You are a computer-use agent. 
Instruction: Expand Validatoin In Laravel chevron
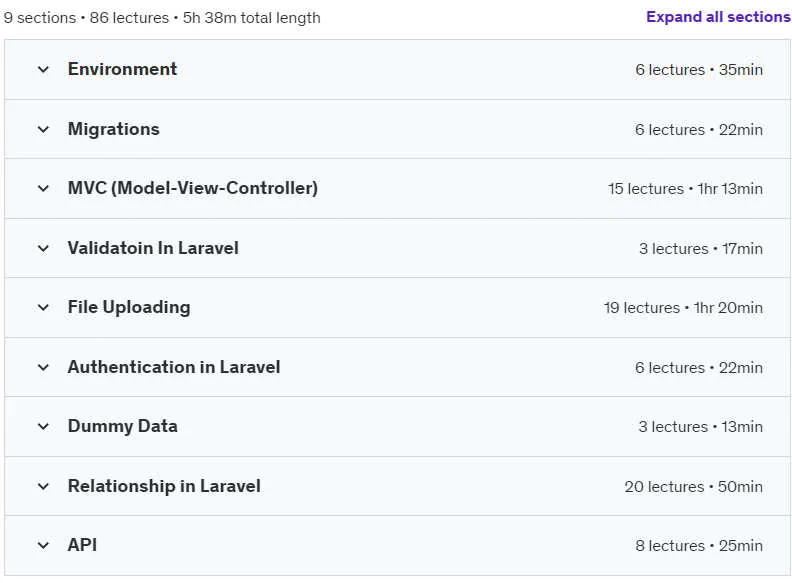click(x=43, y=248)
